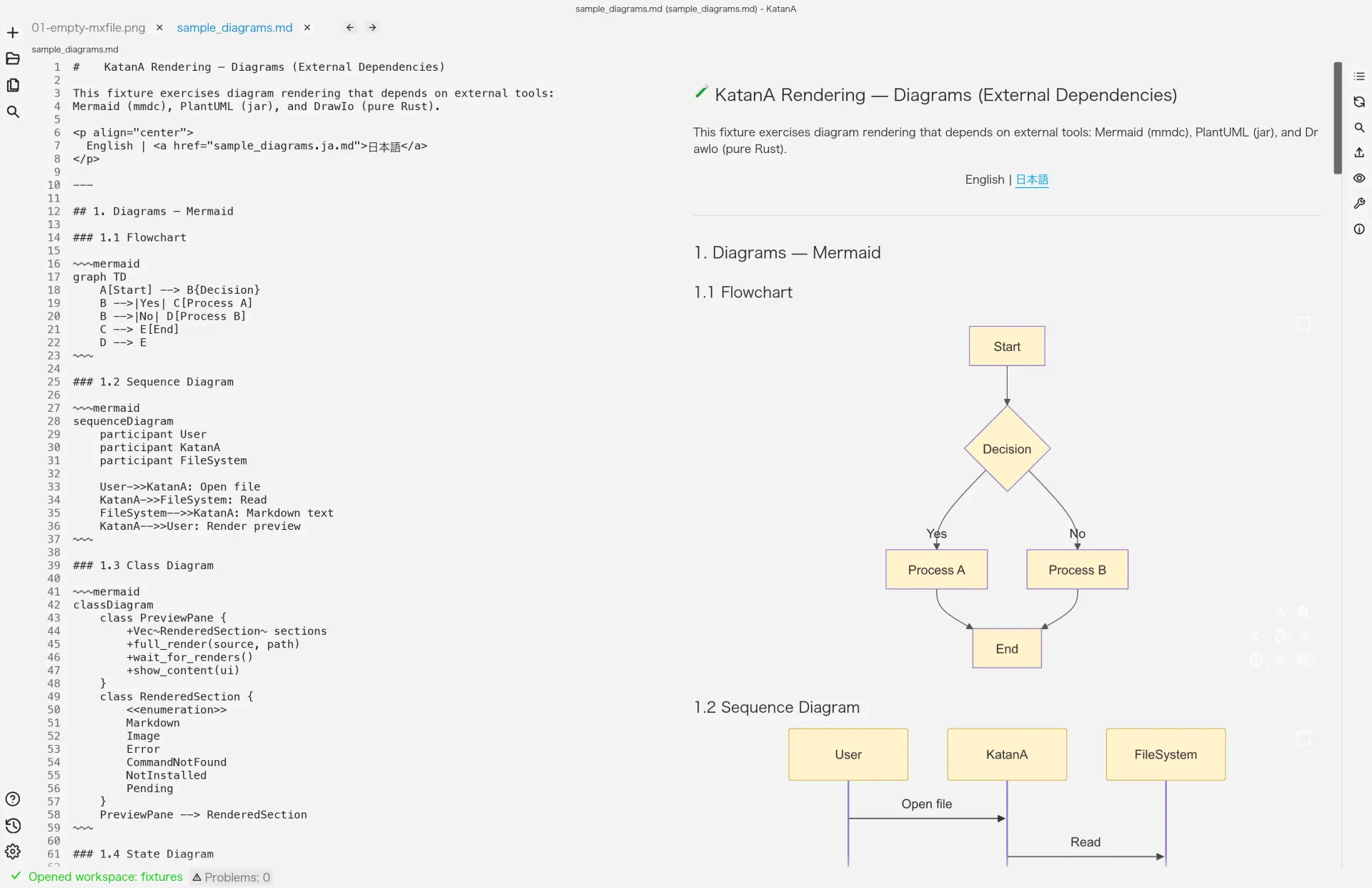Click the preview vertical scrollbar thumb
Viewport: 1372px width, 888px height.
(1338, 118)
